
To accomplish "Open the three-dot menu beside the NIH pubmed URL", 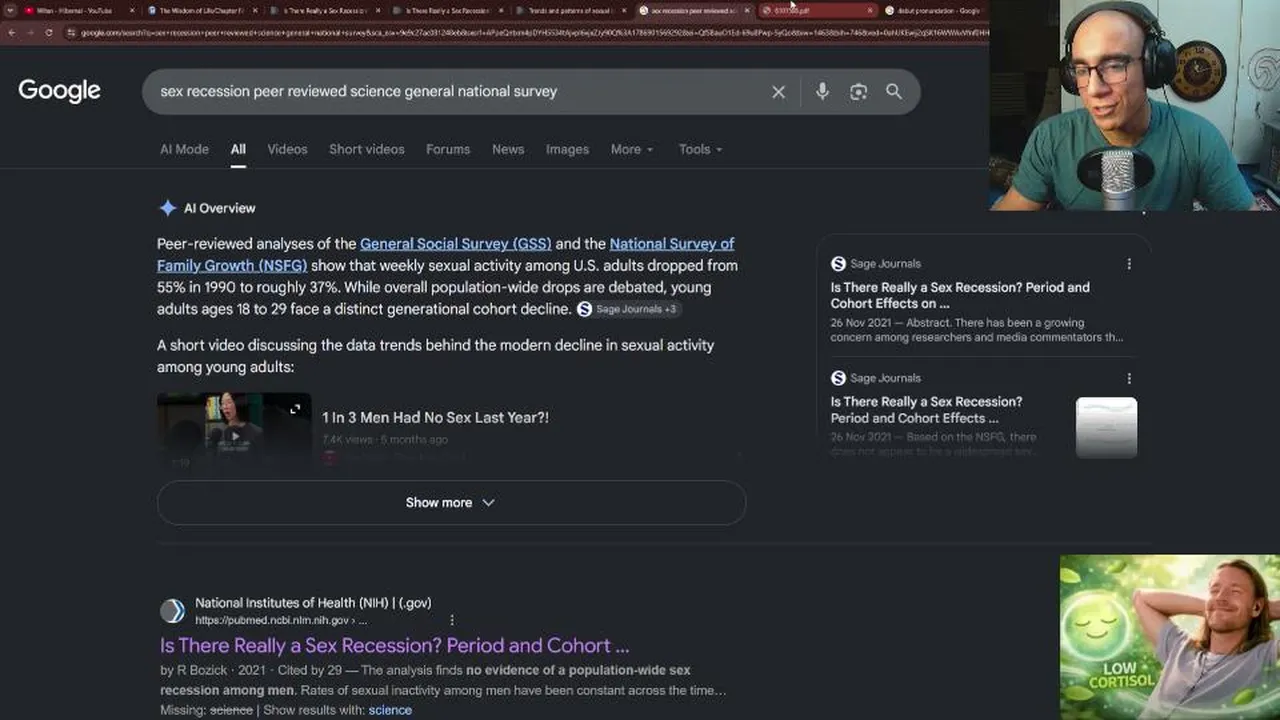I will point(452,620).
